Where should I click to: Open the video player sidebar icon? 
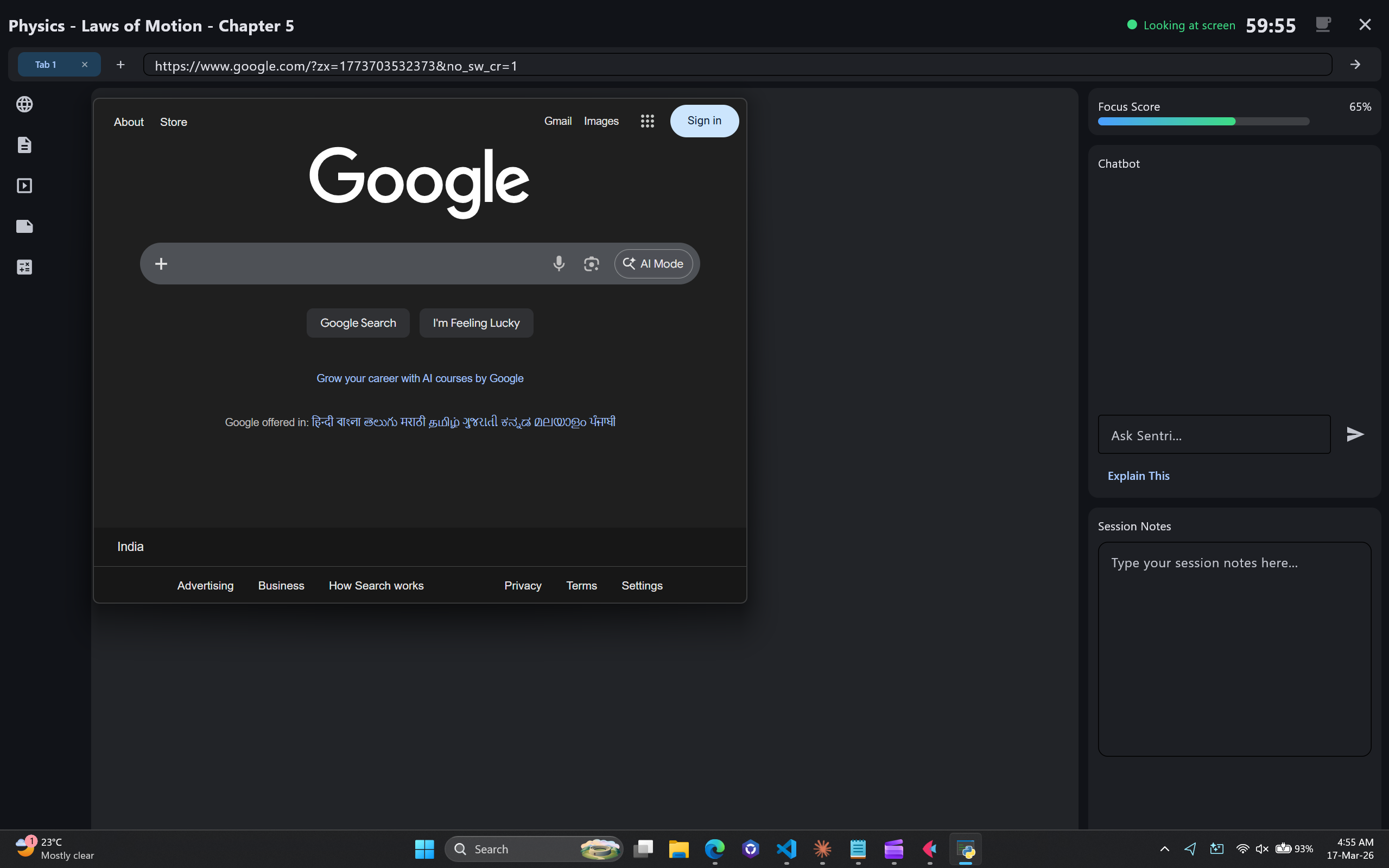(24, 186)
